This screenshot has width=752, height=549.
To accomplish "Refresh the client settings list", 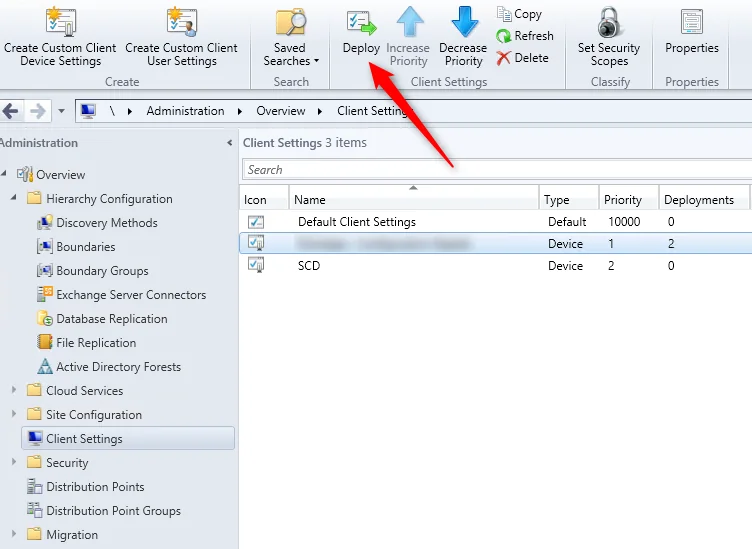I will click(x=525, y=36).
